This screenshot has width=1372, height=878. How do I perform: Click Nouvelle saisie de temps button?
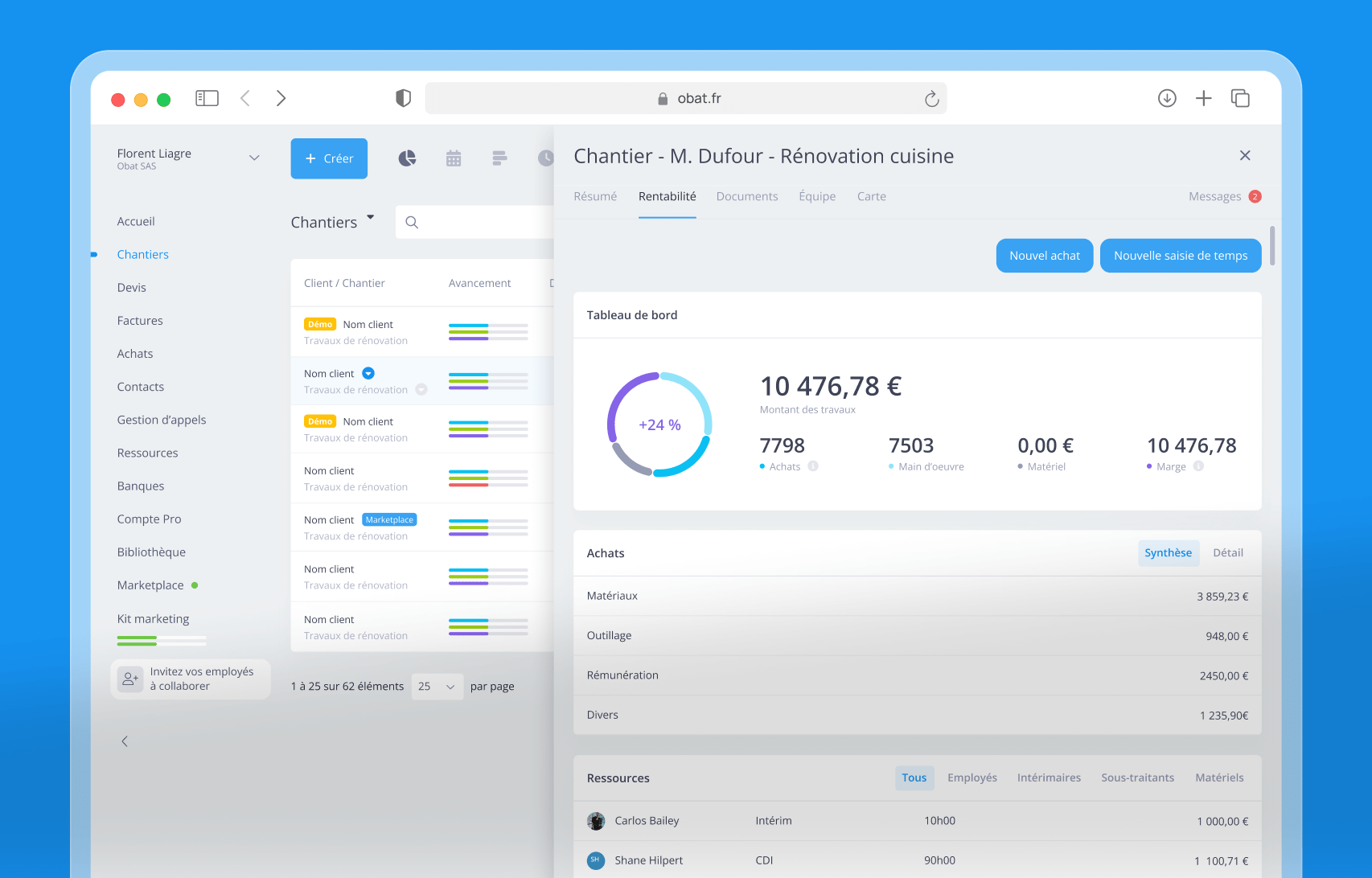tap(1181, 256)
